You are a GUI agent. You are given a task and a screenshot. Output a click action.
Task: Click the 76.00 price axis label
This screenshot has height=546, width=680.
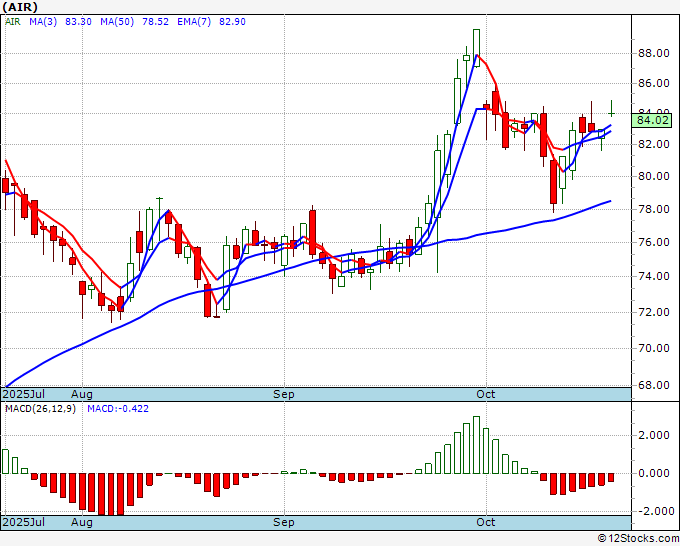[653, 242]
